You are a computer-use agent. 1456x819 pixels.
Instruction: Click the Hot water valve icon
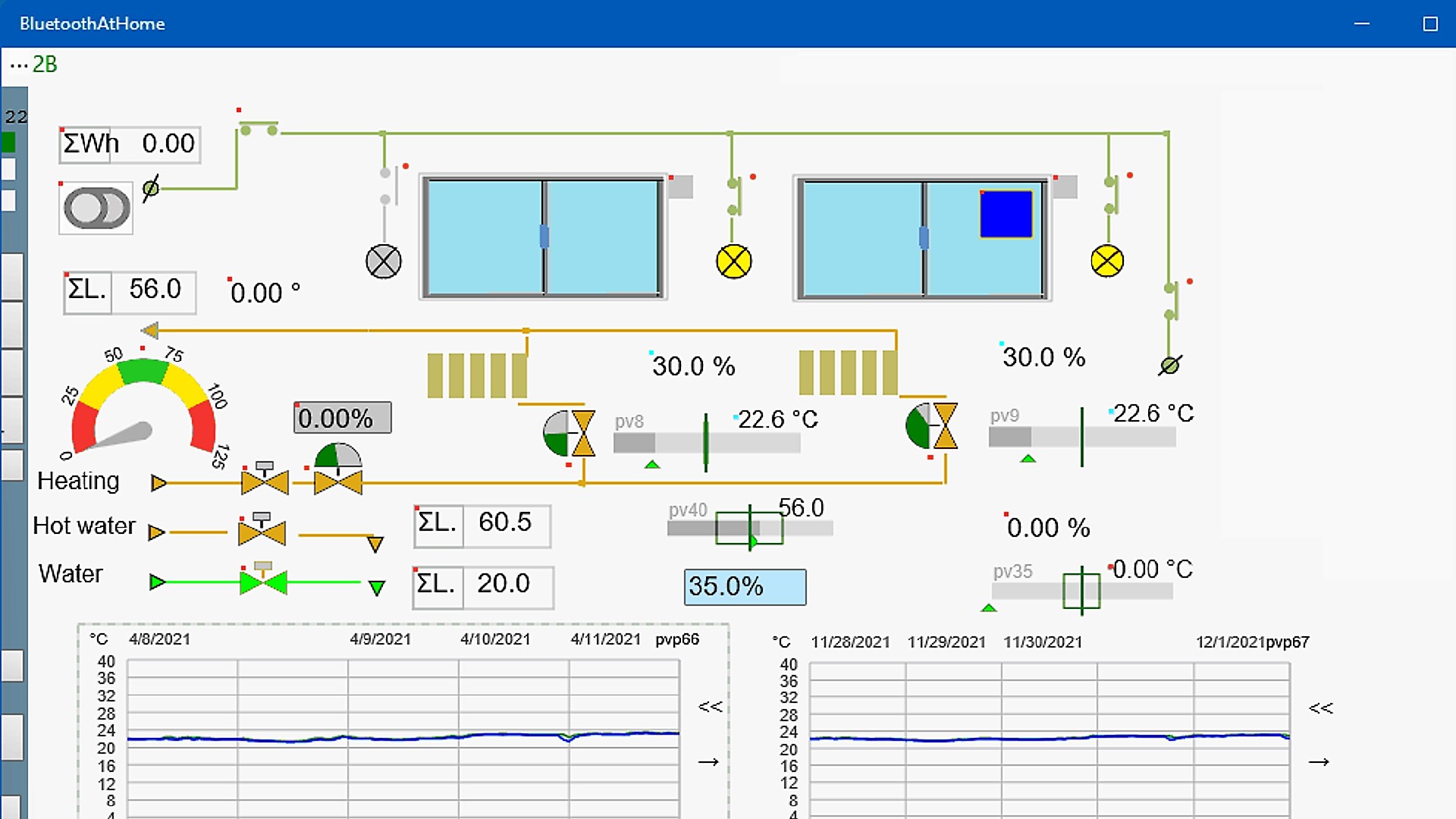(x=262, y=531)
